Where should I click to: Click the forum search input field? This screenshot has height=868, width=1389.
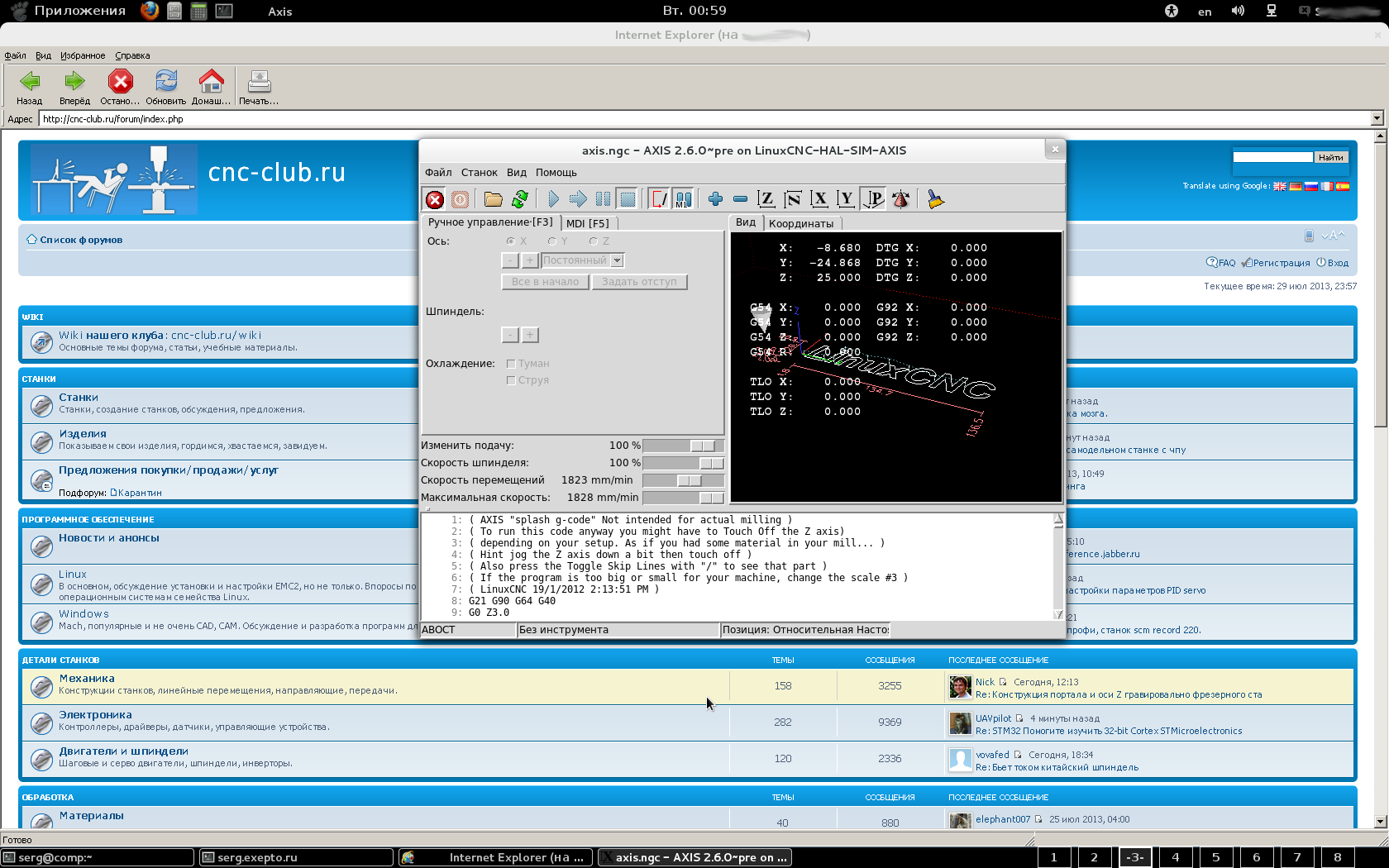point(1272,157)
